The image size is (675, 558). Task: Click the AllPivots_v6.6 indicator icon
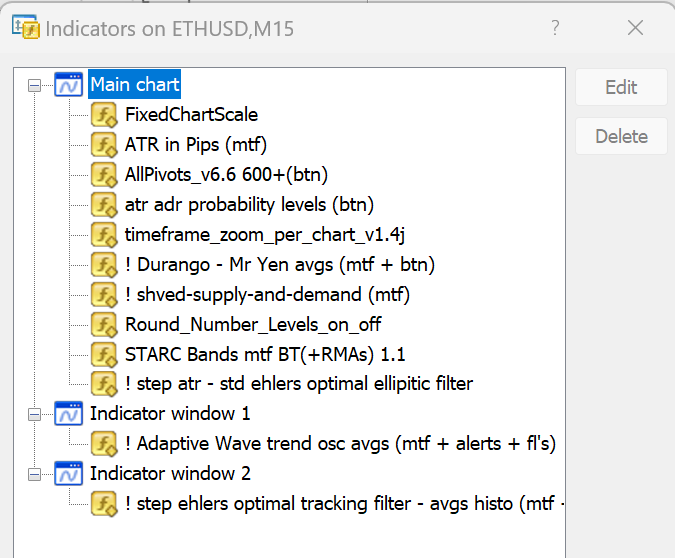point(104,175)
